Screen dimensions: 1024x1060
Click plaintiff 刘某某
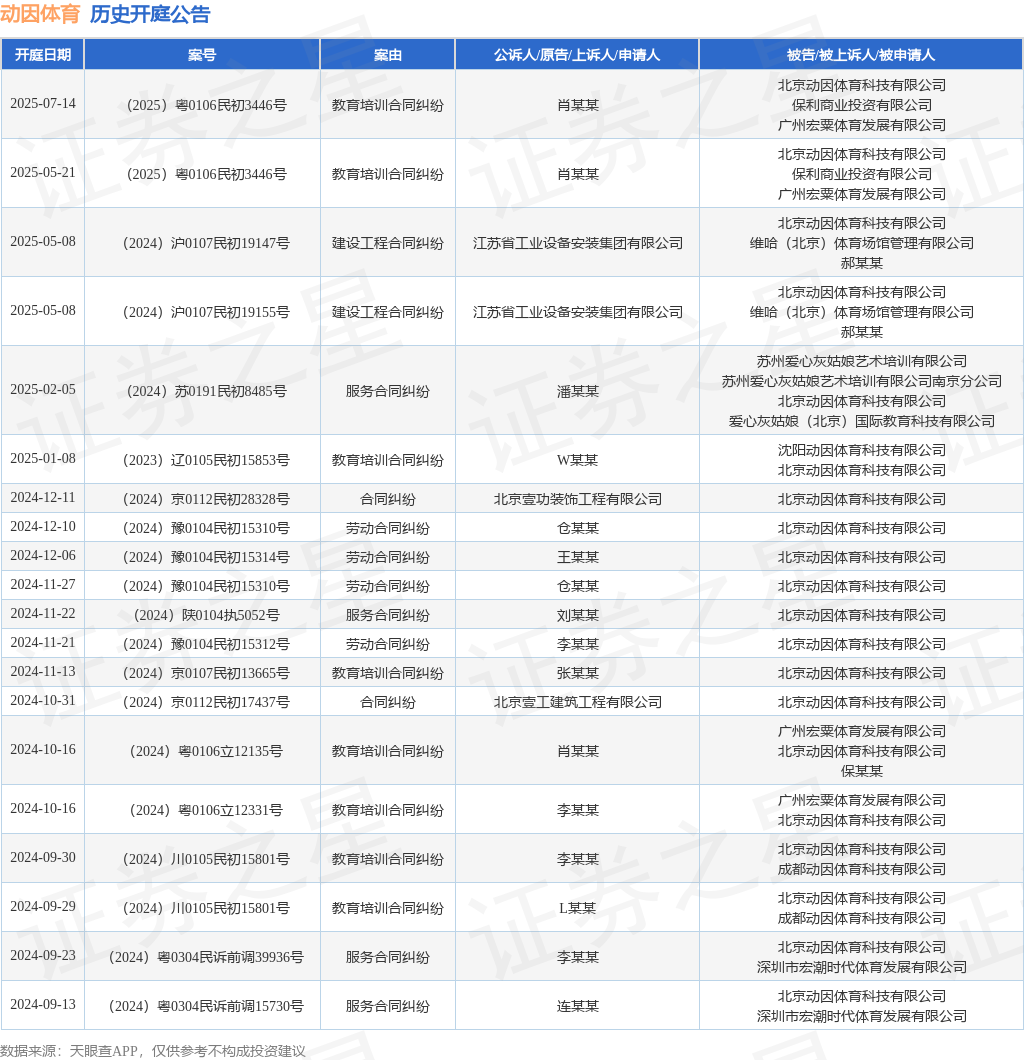click(x=577, y=615)
